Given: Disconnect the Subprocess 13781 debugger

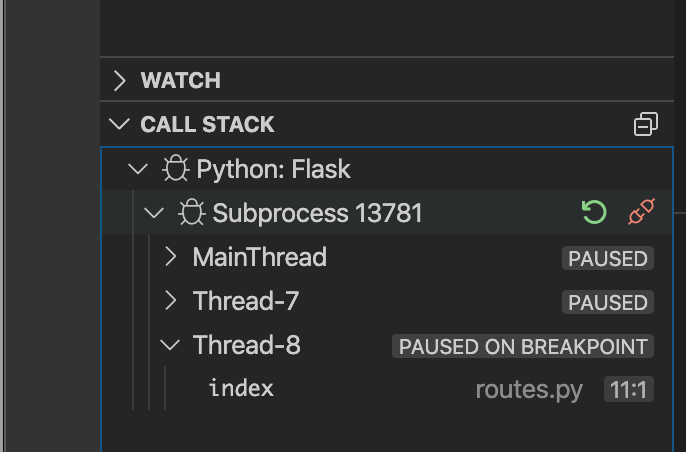Looking at the screenshot, I should pyautogui.click(x=639, y=213).
